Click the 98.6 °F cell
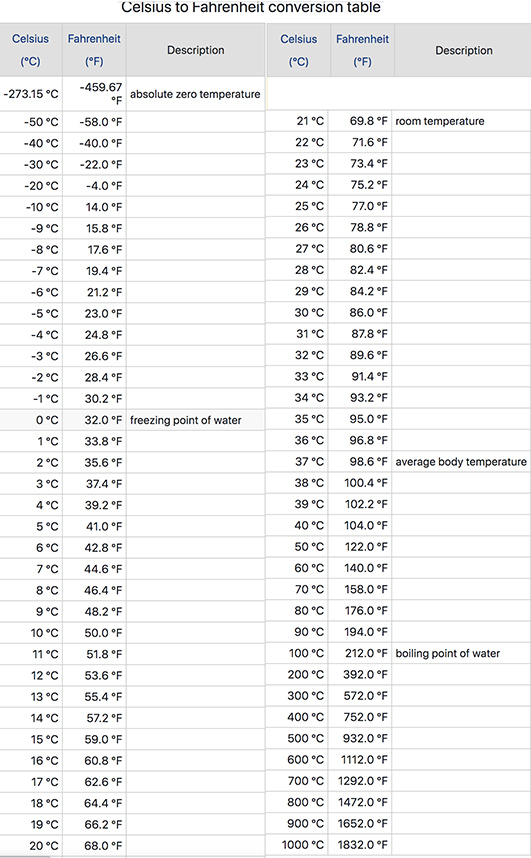This screenshot has height=858, width=531. tap(360, 462)
